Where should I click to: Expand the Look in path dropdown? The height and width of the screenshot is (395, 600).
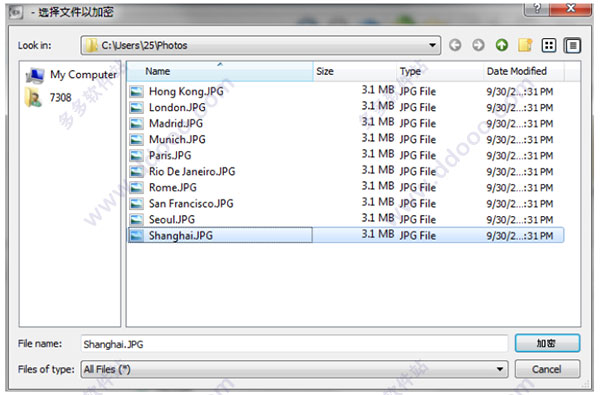tap(432, 46)
